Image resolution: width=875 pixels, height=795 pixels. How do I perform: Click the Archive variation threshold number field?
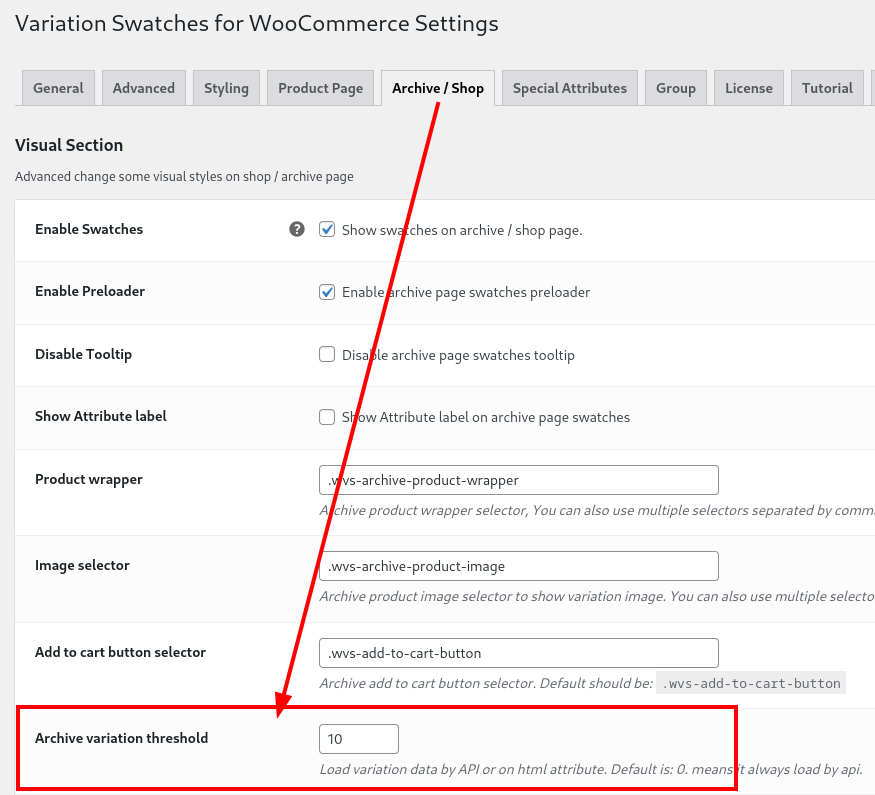point(359,739)
